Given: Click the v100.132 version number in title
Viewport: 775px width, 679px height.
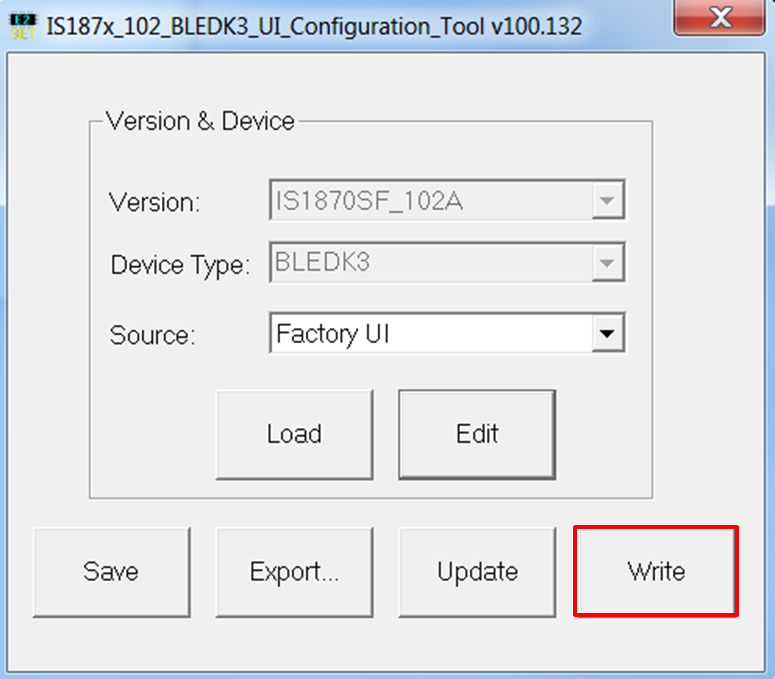Looking at the screenshot, I should pyautogui.click(x=536, y=26).
